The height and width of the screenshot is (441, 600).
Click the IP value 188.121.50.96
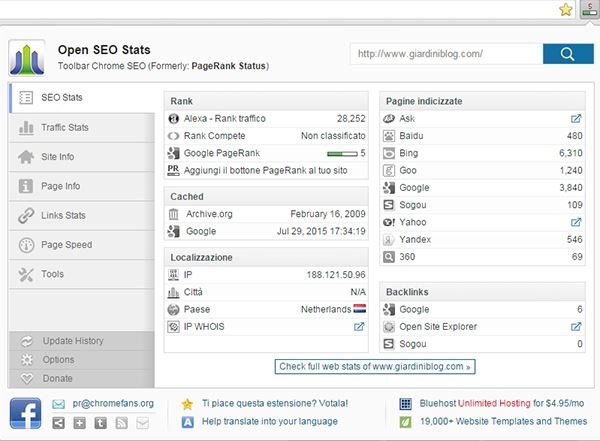pyautogui.click(x=336, y=275)
